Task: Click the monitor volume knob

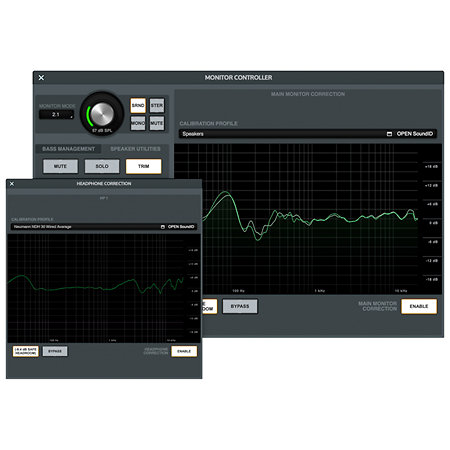Action: click(x=102, y=113)
